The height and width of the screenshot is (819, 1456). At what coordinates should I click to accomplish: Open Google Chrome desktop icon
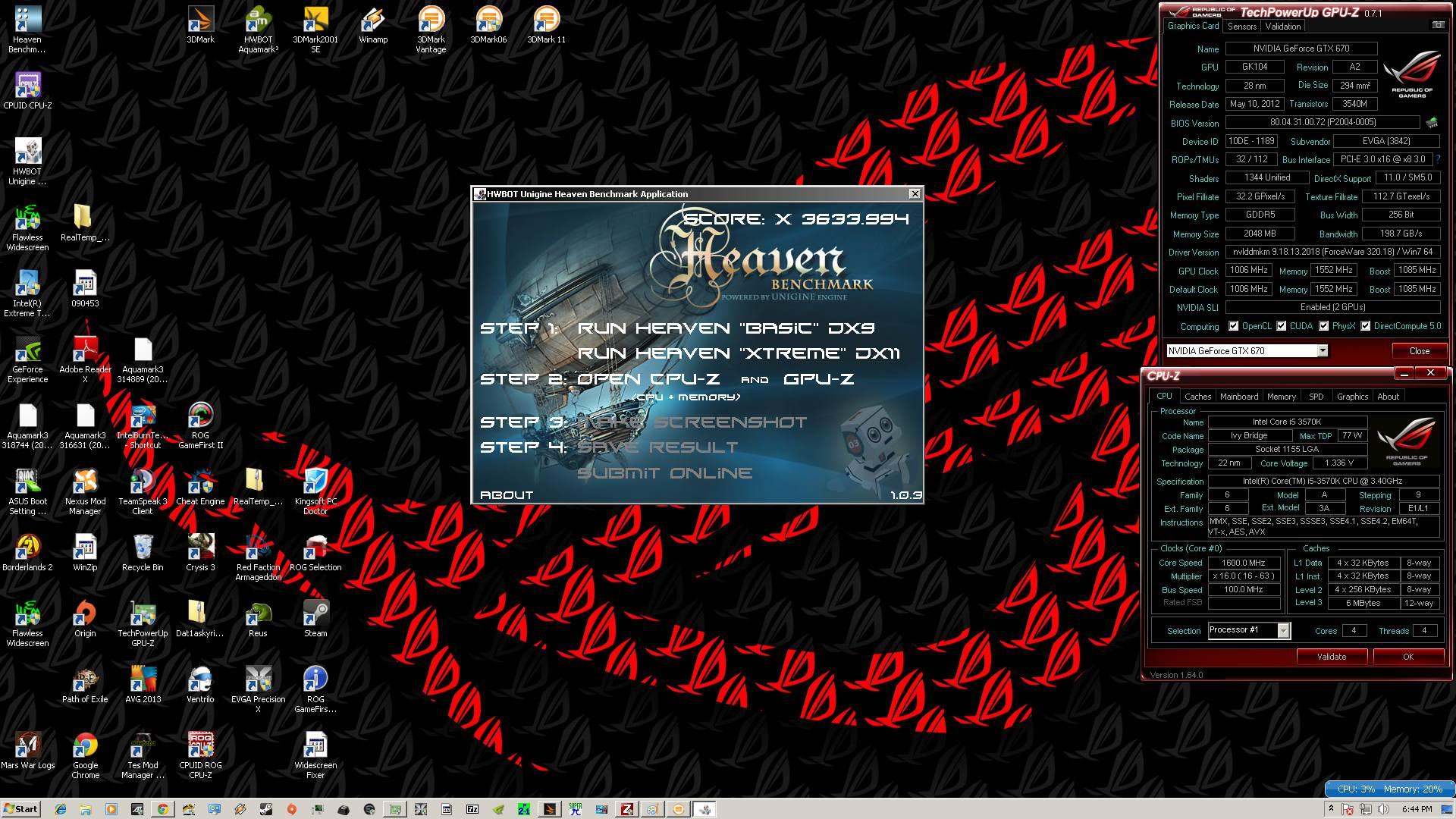(x=85, y=755)
